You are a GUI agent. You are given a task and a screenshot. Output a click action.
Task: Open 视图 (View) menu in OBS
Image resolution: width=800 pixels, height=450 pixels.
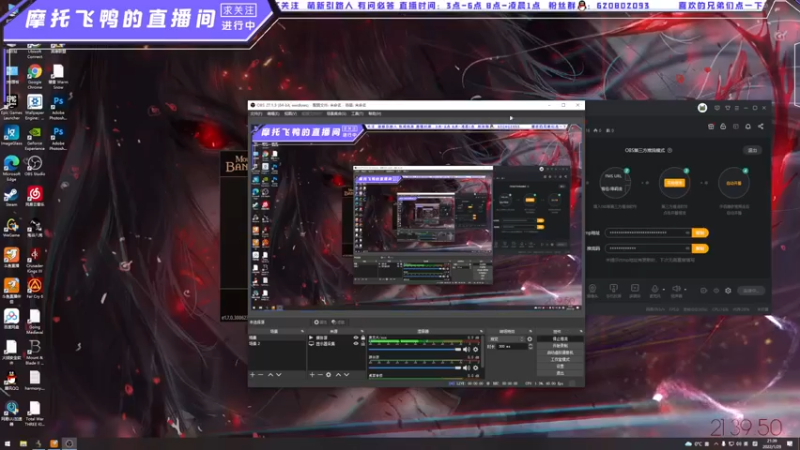(x=290, y=113)
